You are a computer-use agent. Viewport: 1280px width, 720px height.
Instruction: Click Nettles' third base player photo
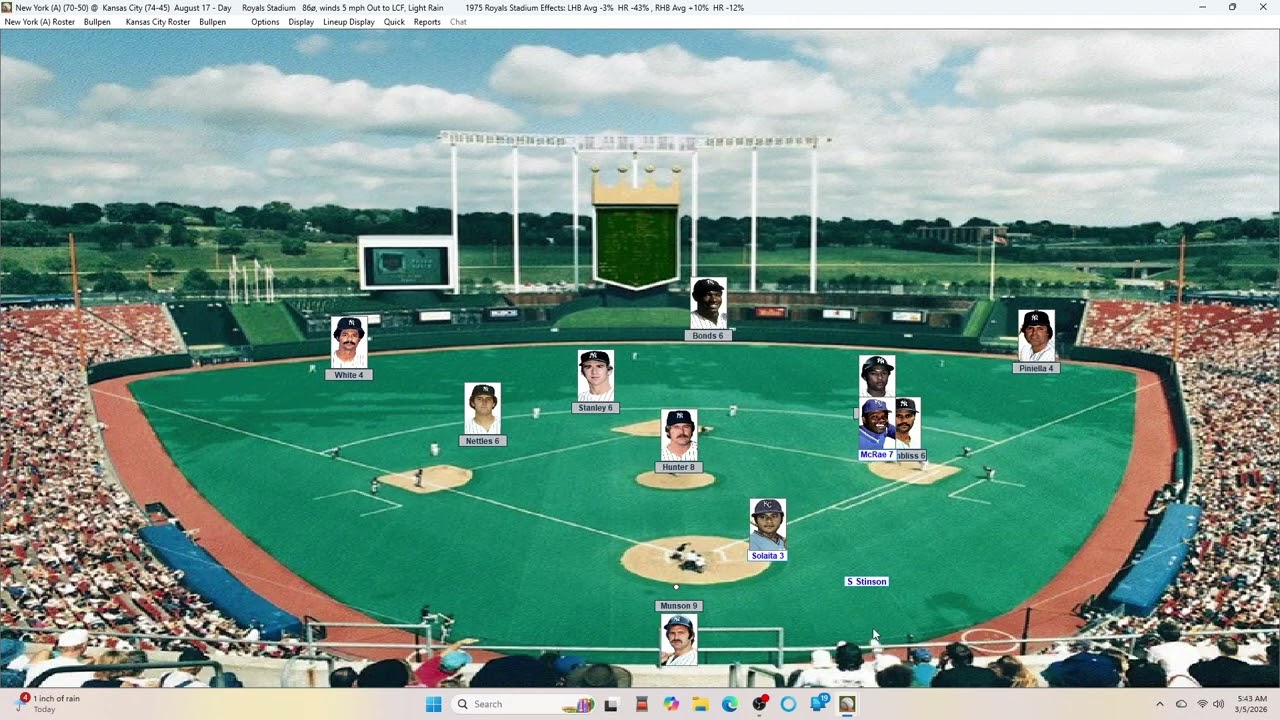(x=482, y=408)
